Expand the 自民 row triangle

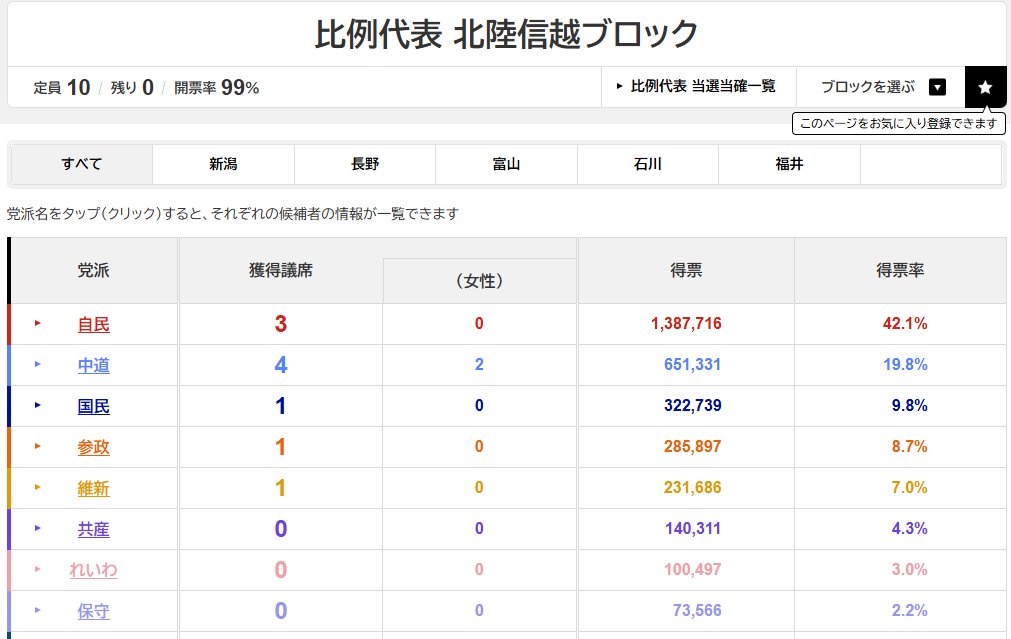pyautogui.click(x=37, y=323)
